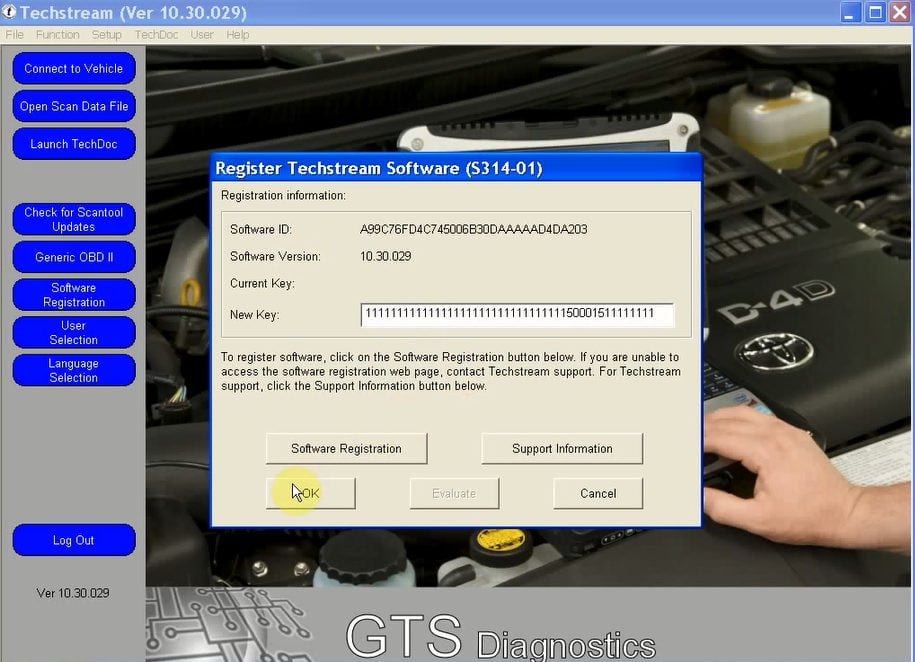The image size is (915, 662).
Task: Open Support Information in dialog
Action: [562, 448]
